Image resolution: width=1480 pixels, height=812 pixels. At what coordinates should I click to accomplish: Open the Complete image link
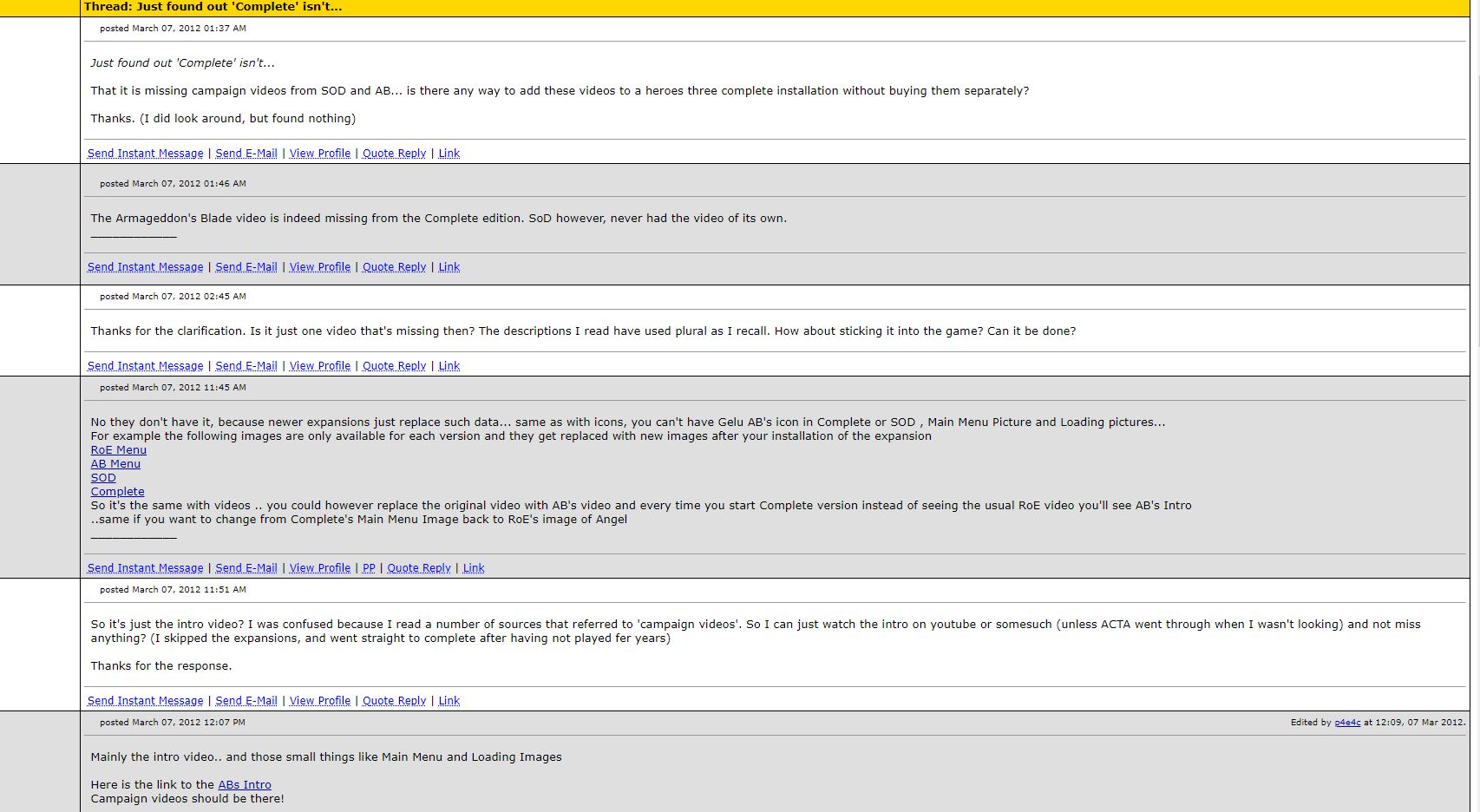click(118, 492)
